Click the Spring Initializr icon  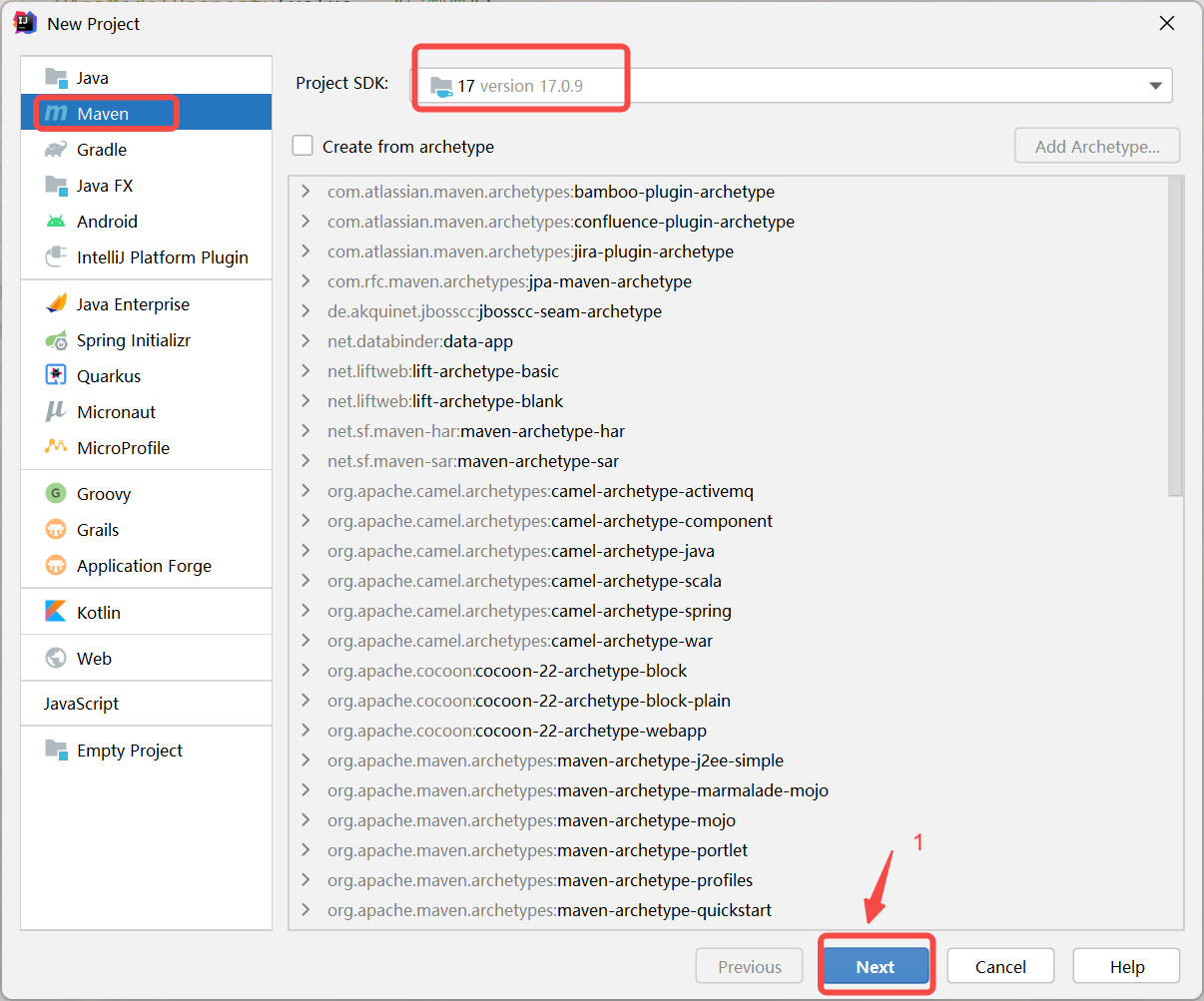pos(56,340)
